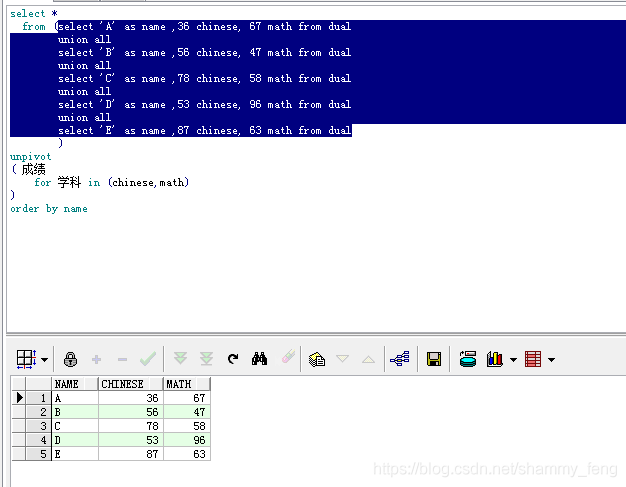Viewport: 626px width, 487px height.
Task: Open the grid mode dropdown arrow
Action: (x=44, y=360)
